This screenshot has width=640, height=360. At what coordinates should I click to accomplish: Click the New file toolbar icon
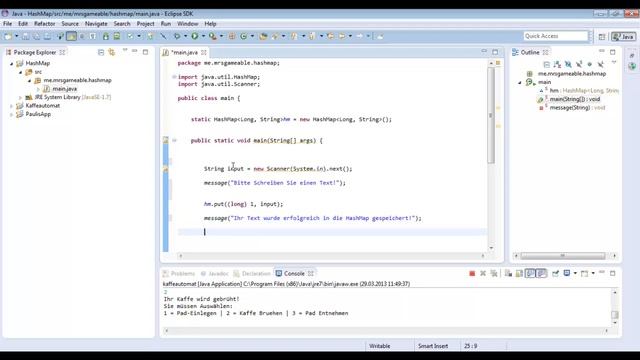click(x=8, y=36)
